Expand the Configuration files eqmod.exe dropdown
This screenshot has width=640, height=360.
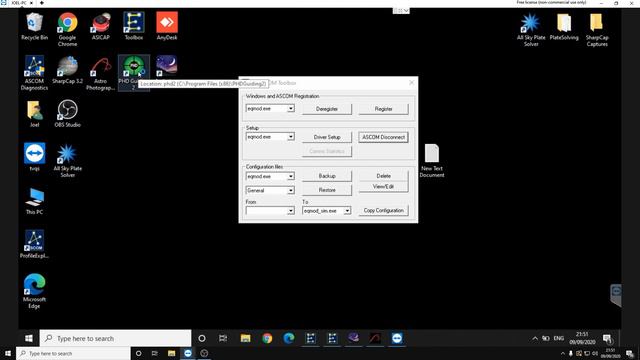tap(291, 176)
